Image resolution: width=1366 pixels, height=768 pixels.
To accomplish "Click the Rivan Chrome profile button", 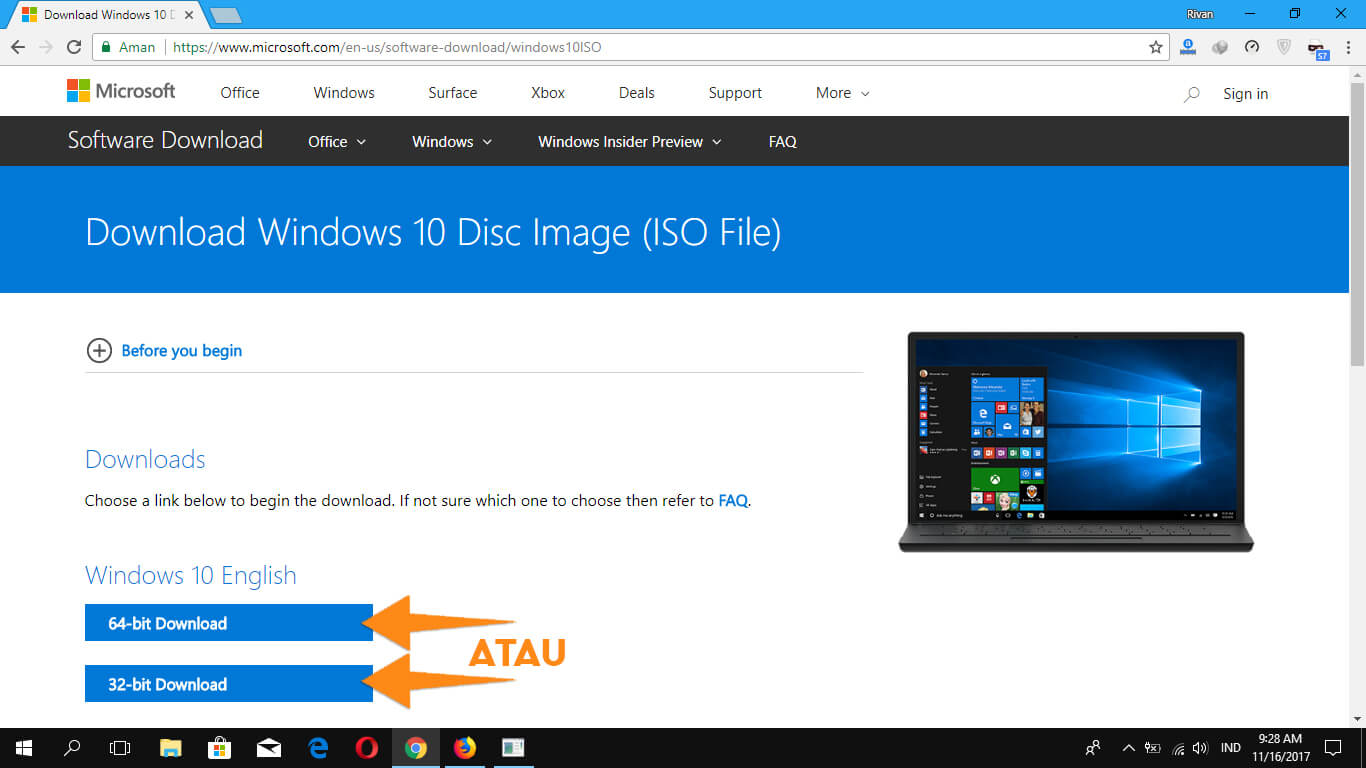I will click(1199, 14).
